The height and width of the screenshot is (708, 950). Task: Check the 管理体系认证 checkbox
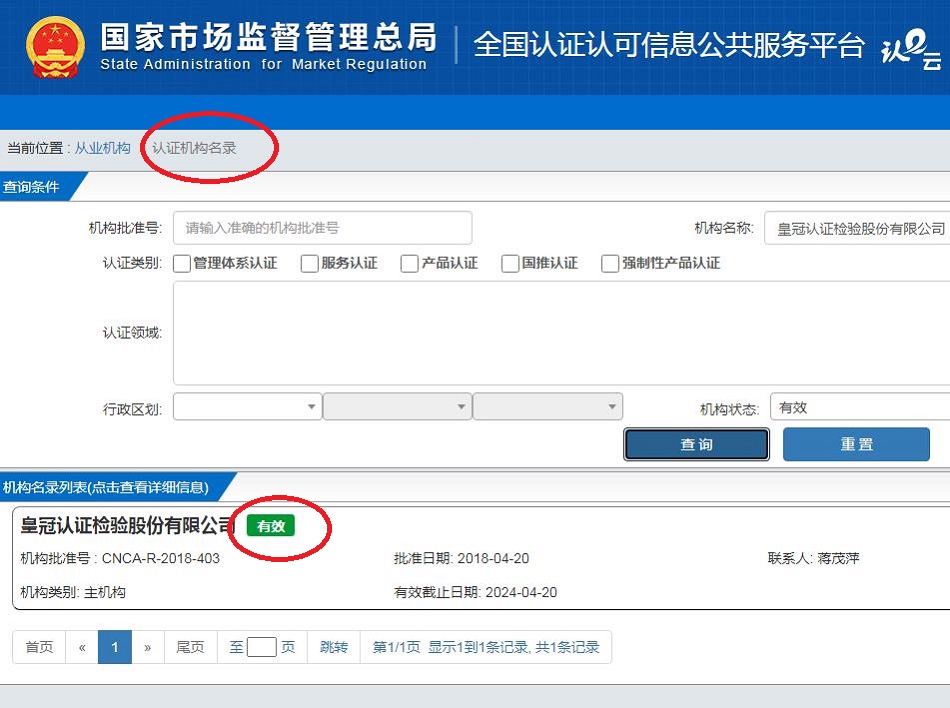(x=182, y=264)
